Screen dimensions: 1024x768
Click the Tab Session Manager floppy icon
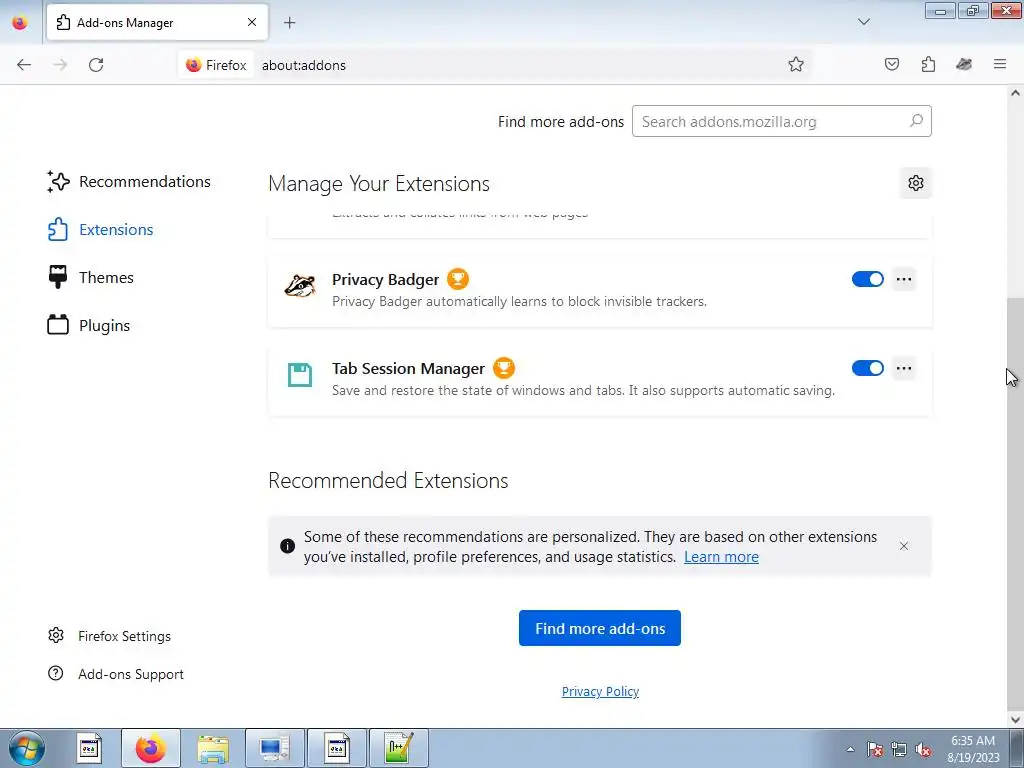click(x=300, y=375)
